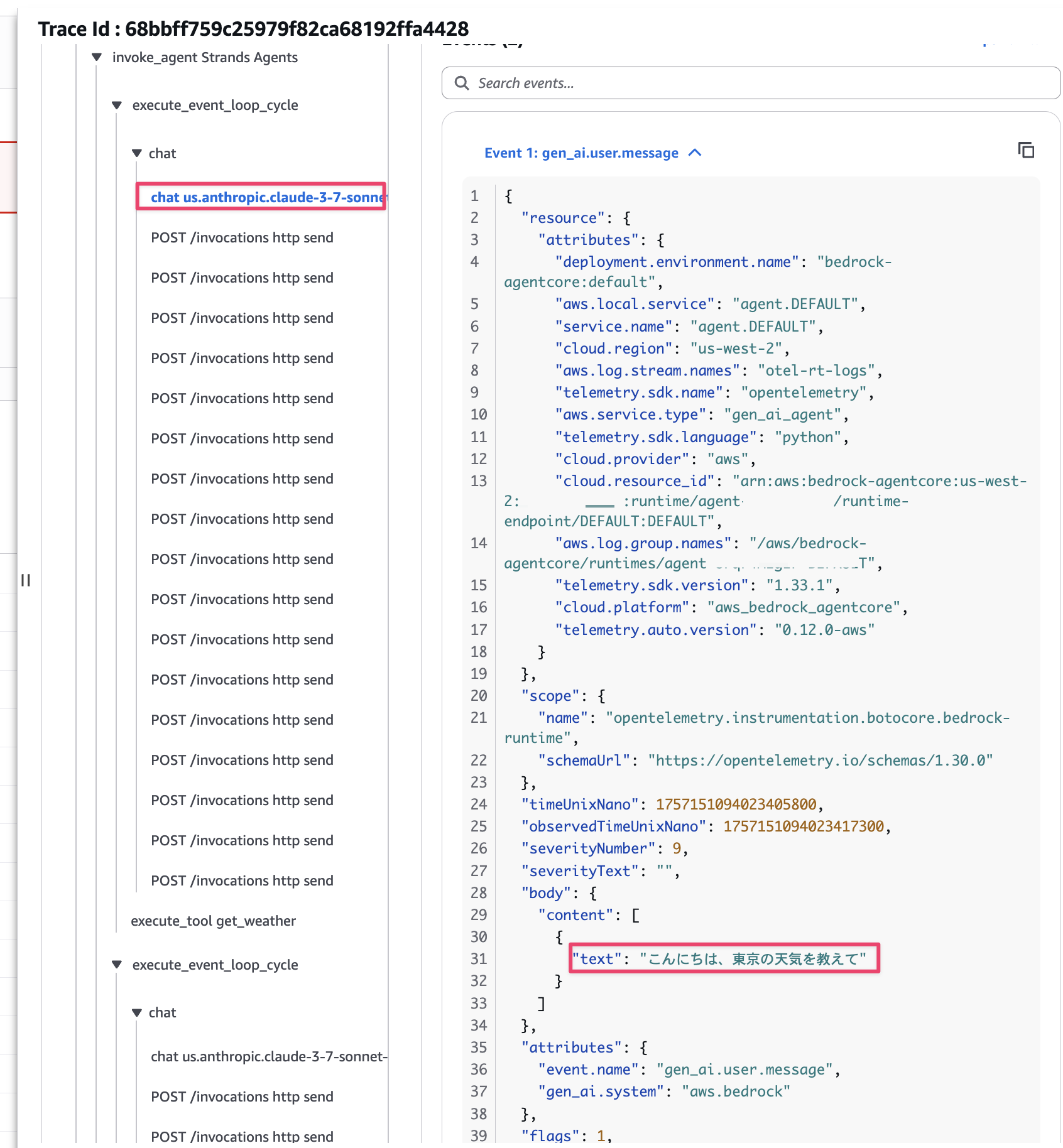This screenshot has width=1063, height=1148.
Task: Click the "content": [ line
Action: 589,915
